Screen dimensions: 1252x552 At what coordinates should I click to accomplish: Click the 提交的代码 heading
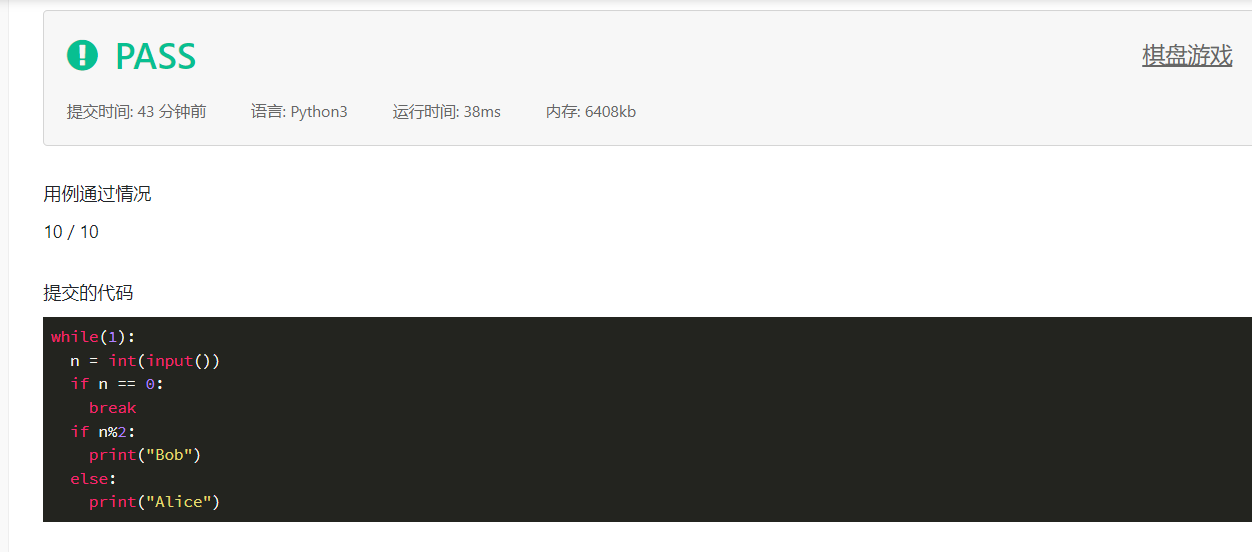(88, 293)
